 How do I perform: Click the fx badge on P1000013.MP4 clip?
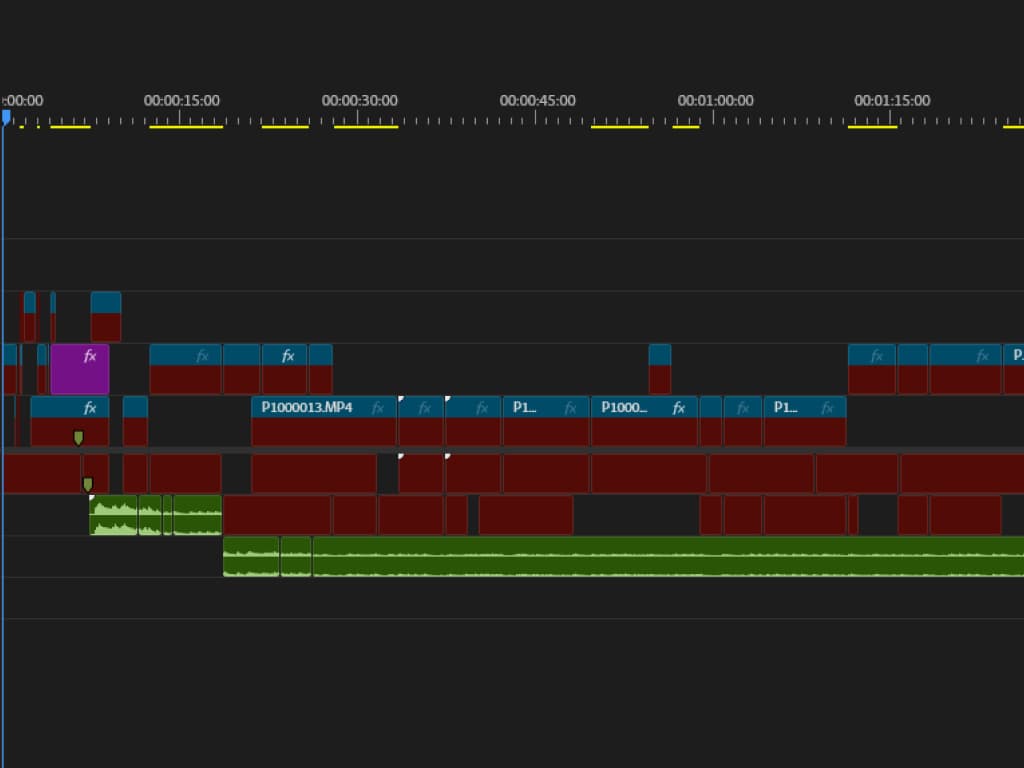[378, 408]
